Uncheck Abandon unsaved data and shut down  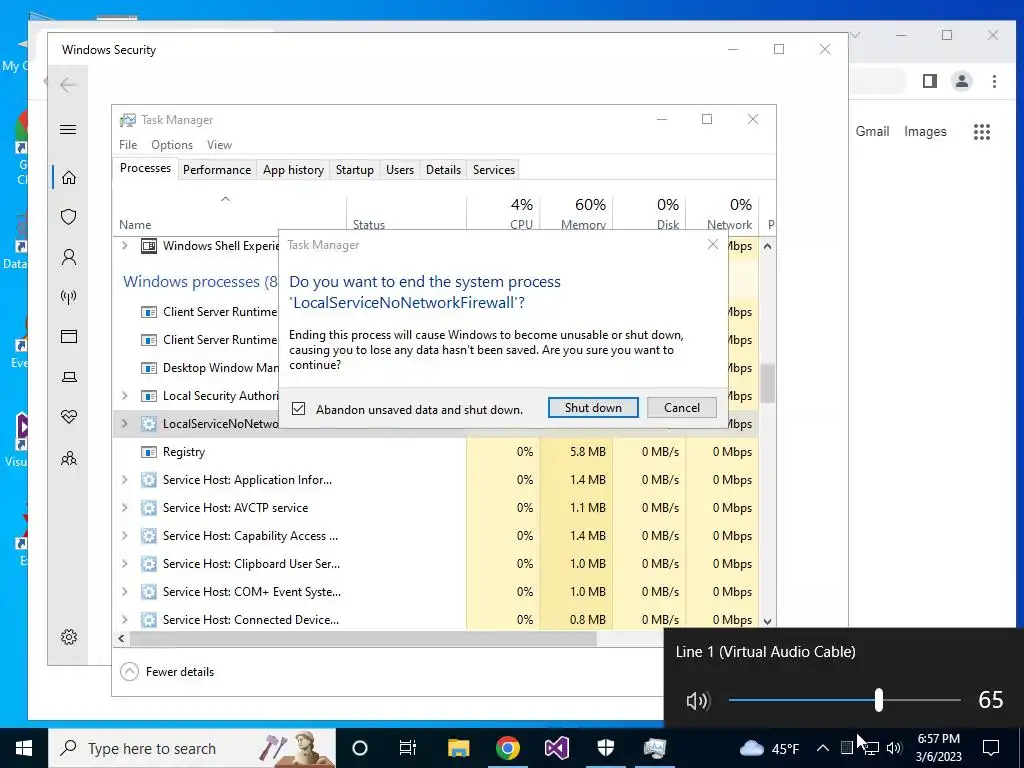pos(298,409)
